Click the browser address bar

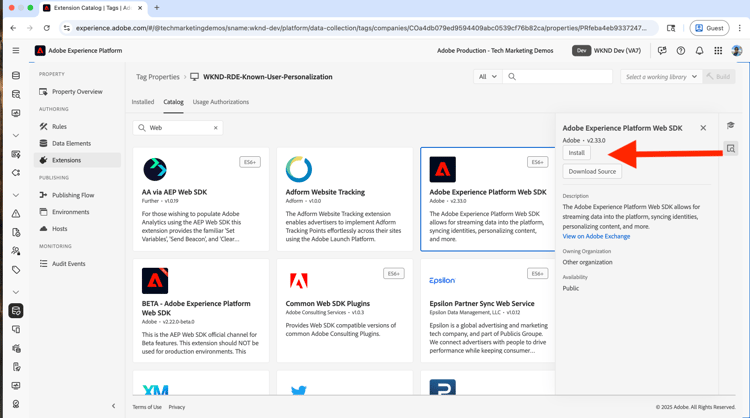[x=359, y=28]
